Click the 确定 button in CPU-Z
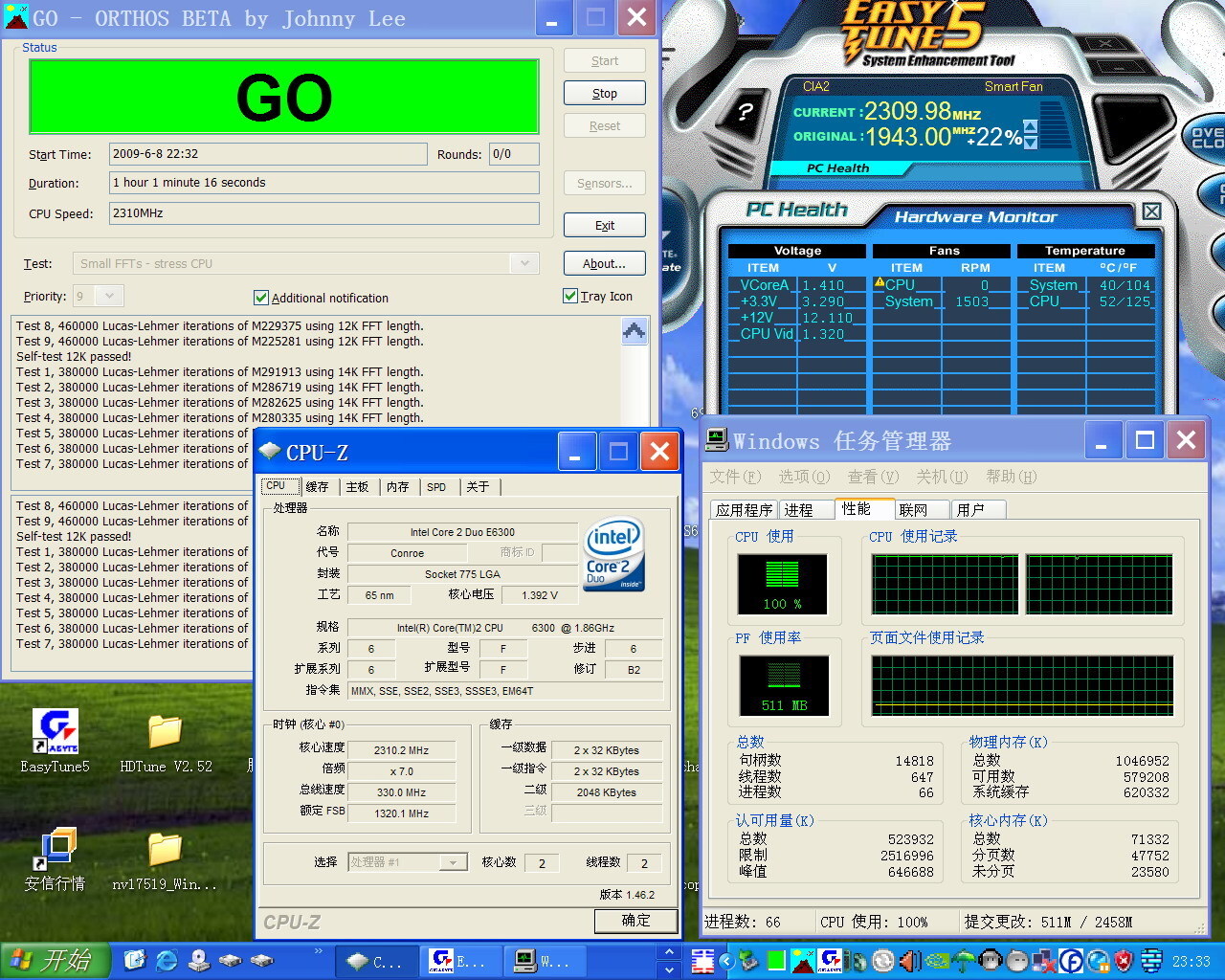 coord(635,921)
